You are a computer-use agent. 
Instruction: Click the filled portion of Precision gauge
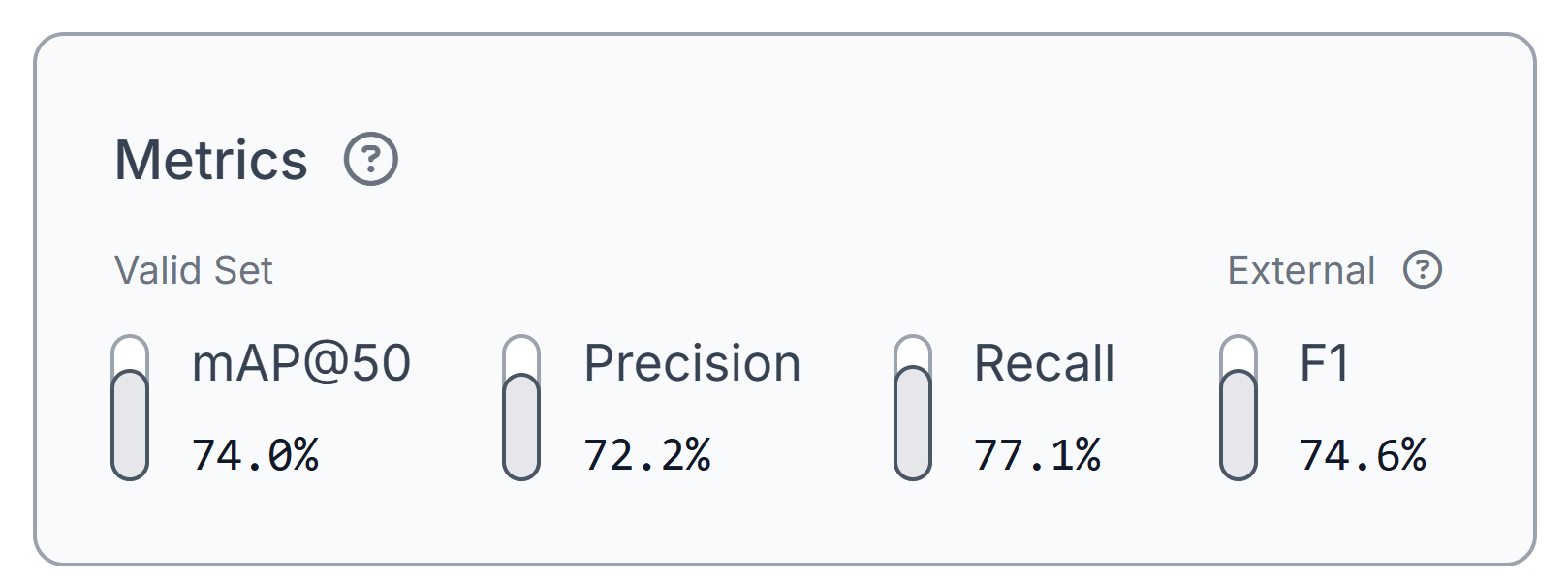click(x=521, y=427)
